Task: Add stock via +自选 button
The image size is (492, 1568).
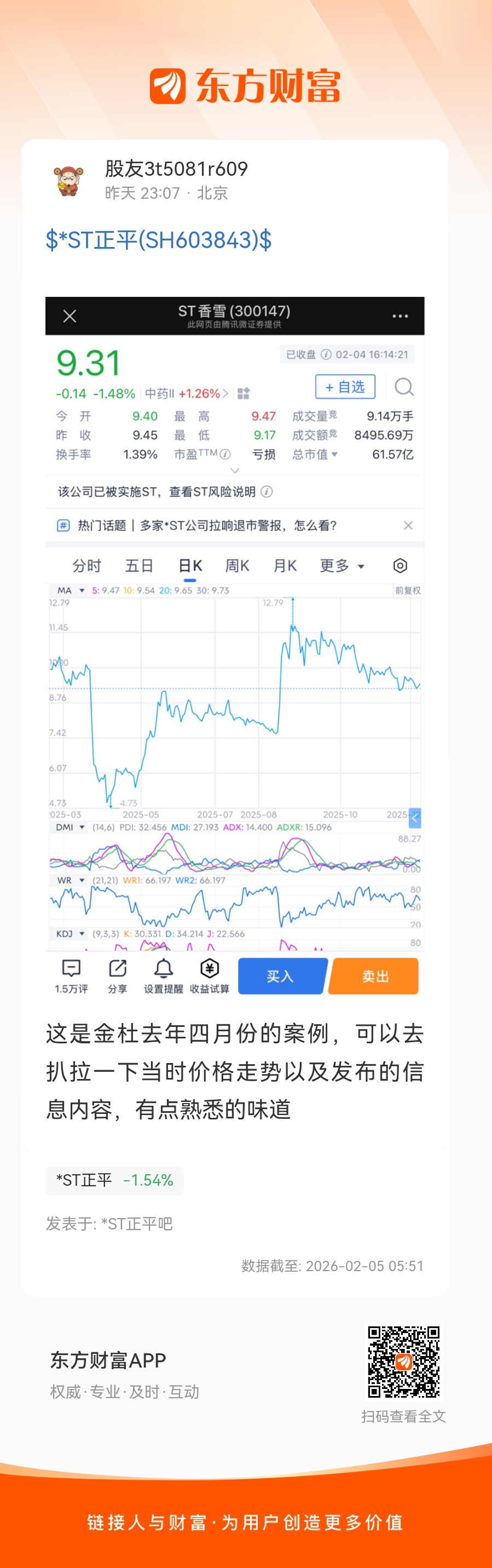Action: [345, 387]
